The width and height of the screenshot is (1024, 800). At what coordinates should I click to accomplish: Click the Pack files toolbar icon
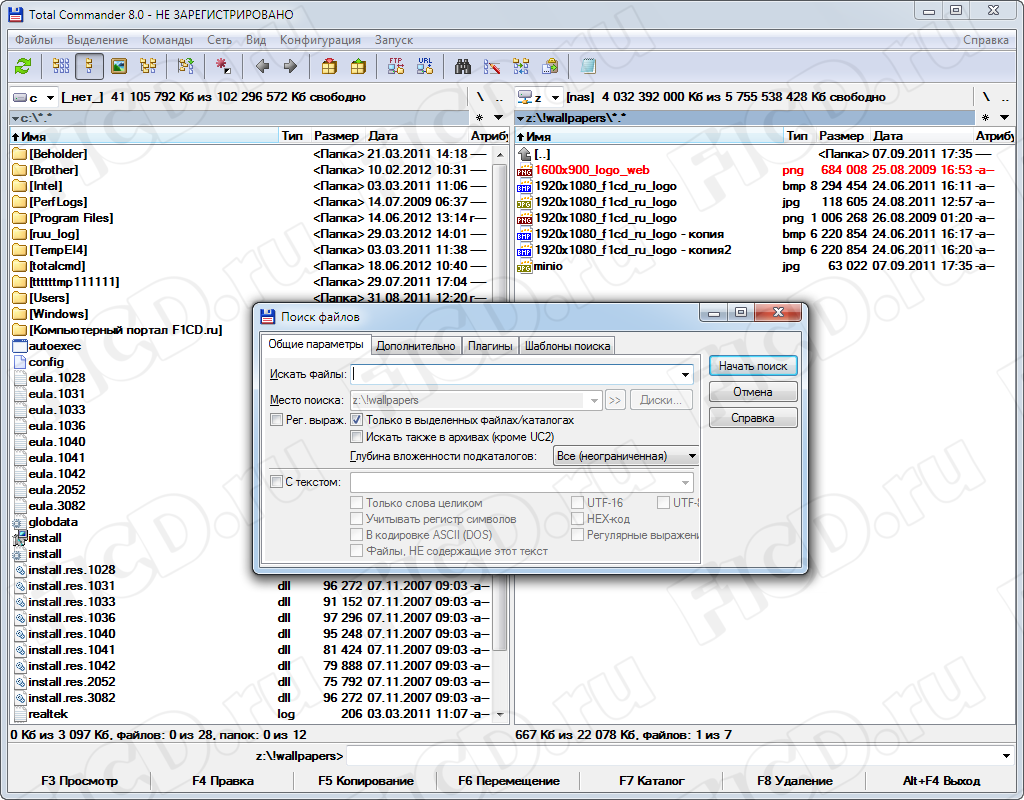329,66
